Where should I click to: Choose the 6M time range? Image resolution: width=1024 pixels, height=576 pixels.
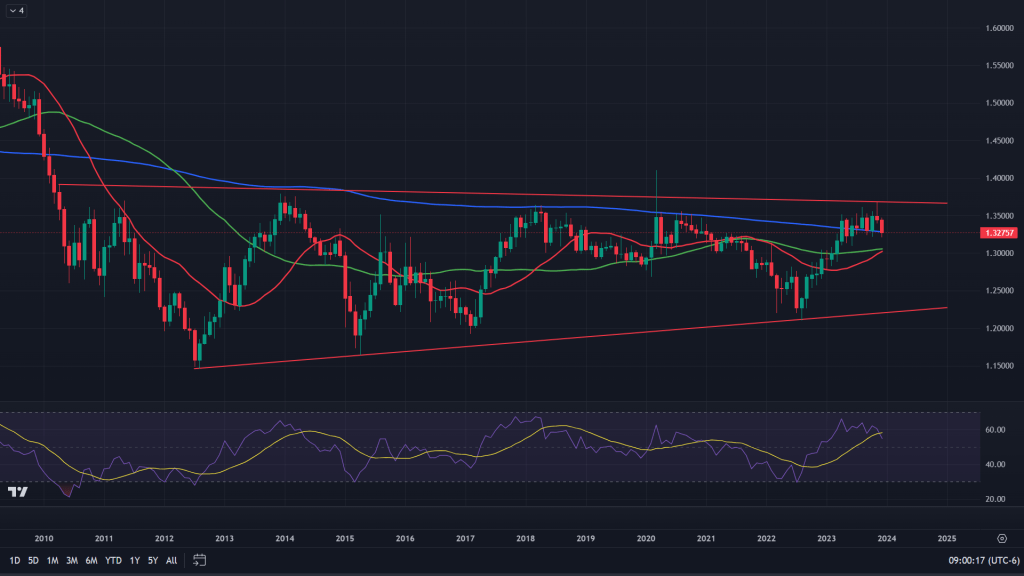tap(91, 560)
